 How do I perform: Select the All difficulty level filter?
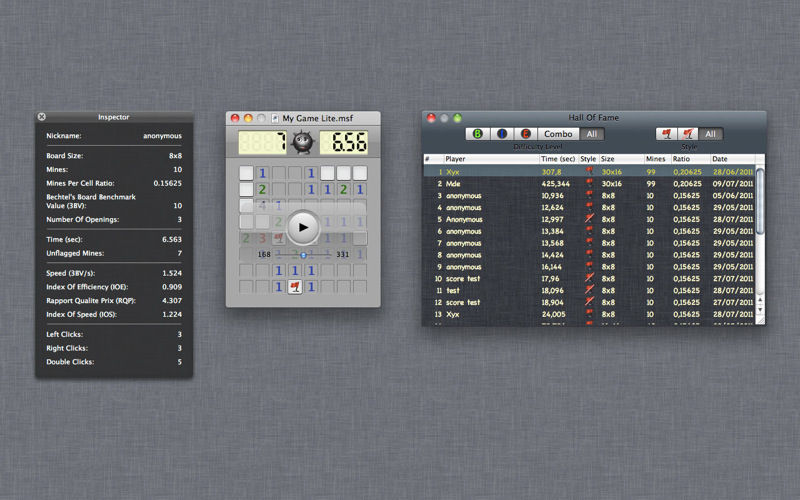592,134
